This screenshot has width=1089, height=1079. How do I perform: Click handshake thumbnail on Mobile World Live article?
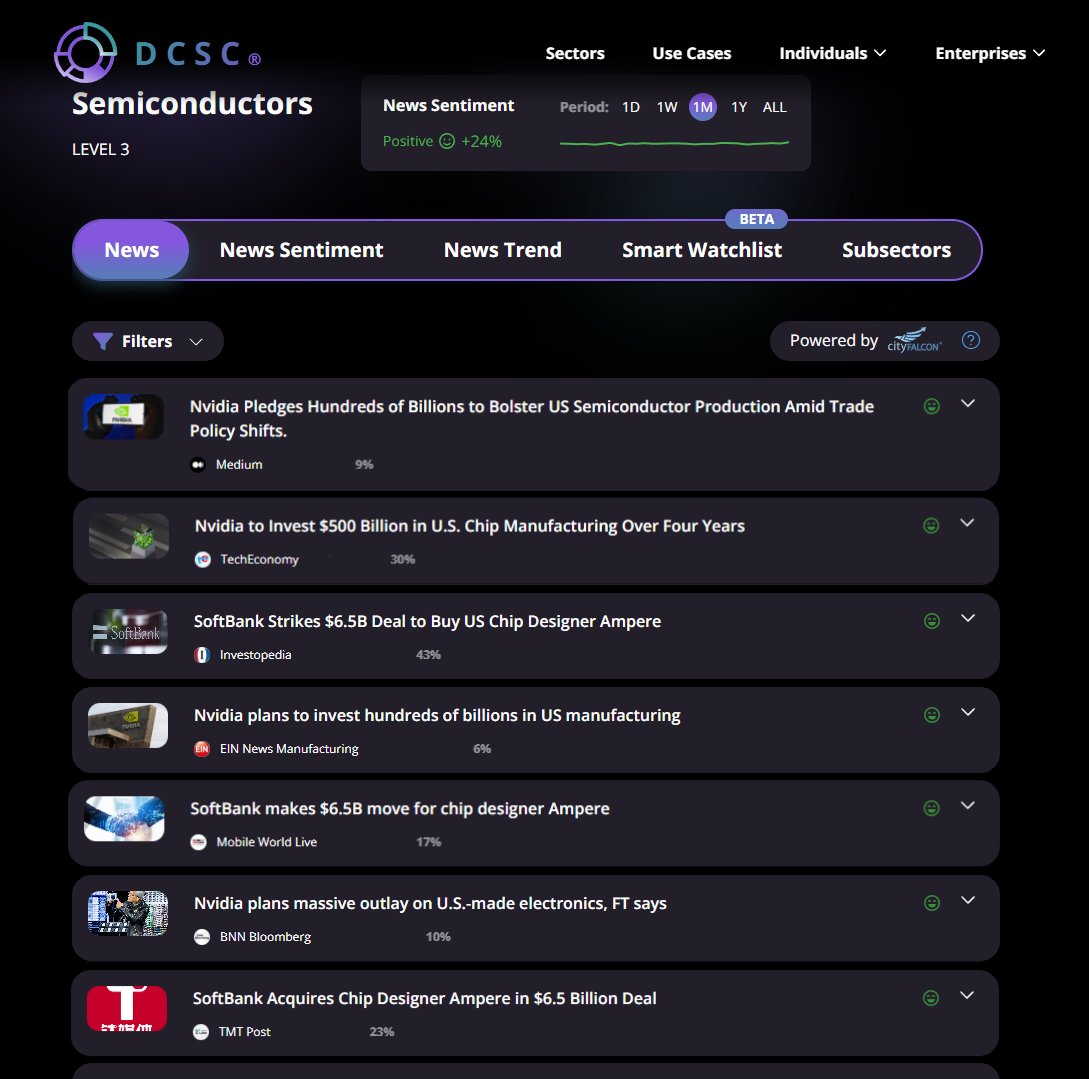coord(124,819)
